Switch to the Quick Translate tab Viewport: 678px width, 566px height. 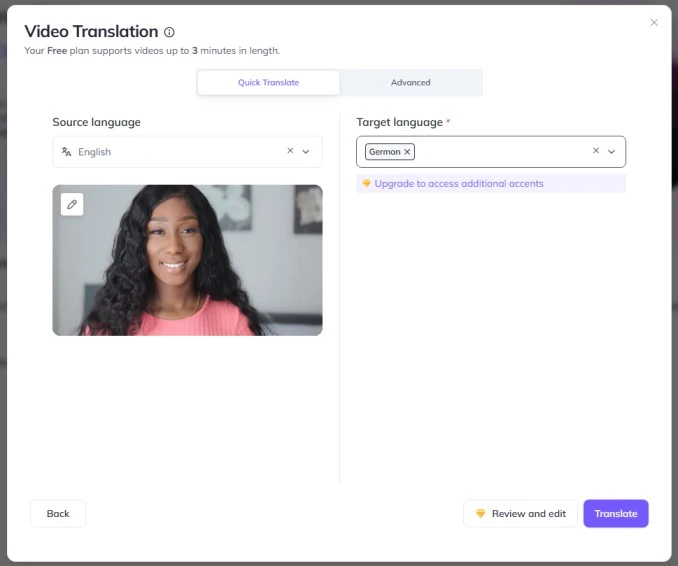268,83
